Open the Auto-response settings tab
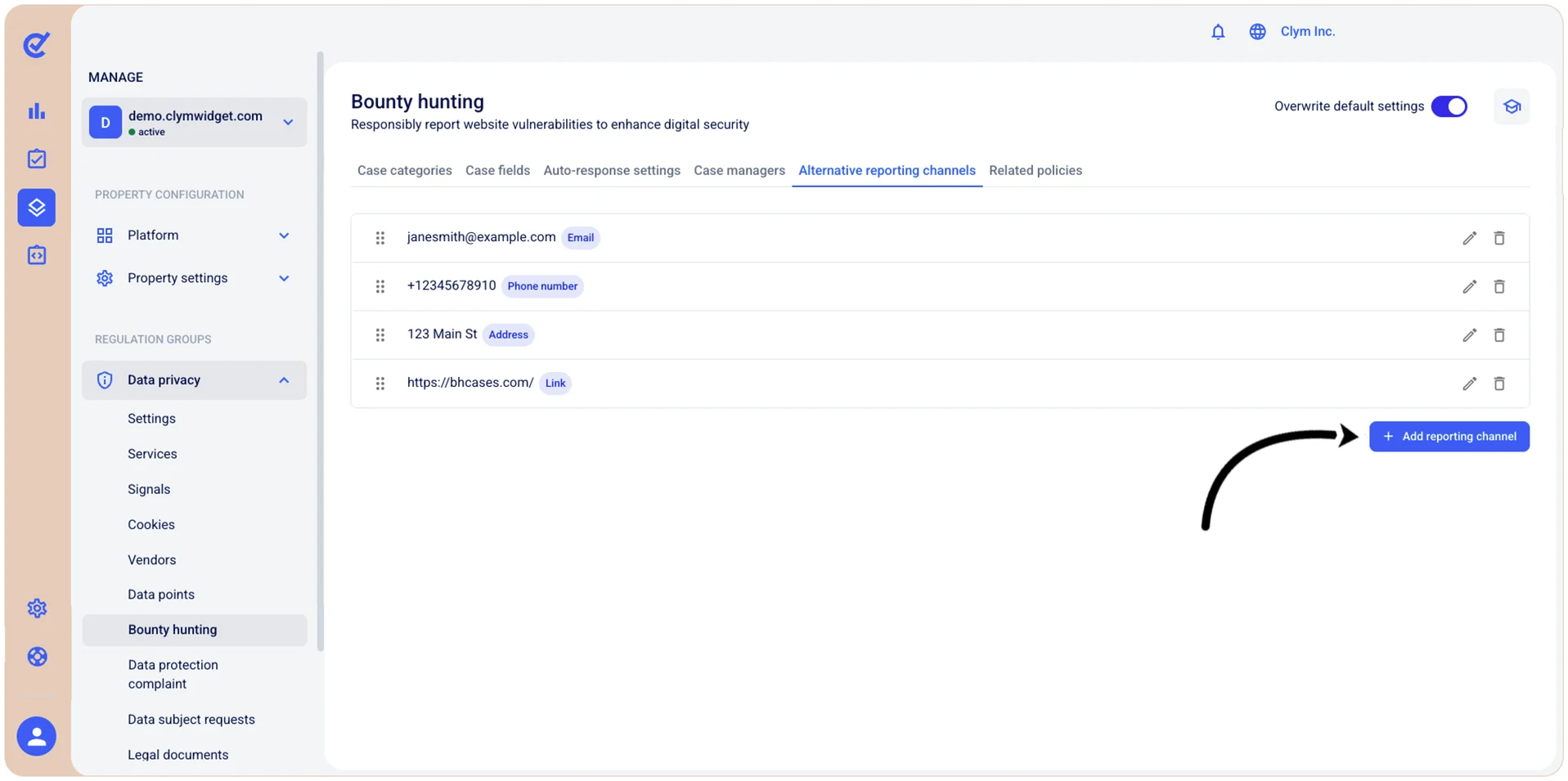This screenshot has height=781, width=1568. tap(612, 170)
